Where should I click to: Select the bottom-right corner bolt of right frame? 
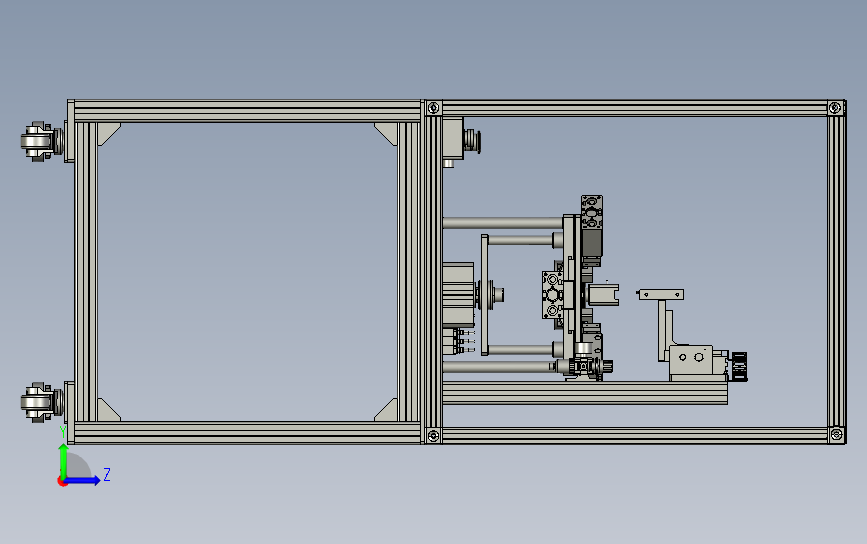click(836, 435)
